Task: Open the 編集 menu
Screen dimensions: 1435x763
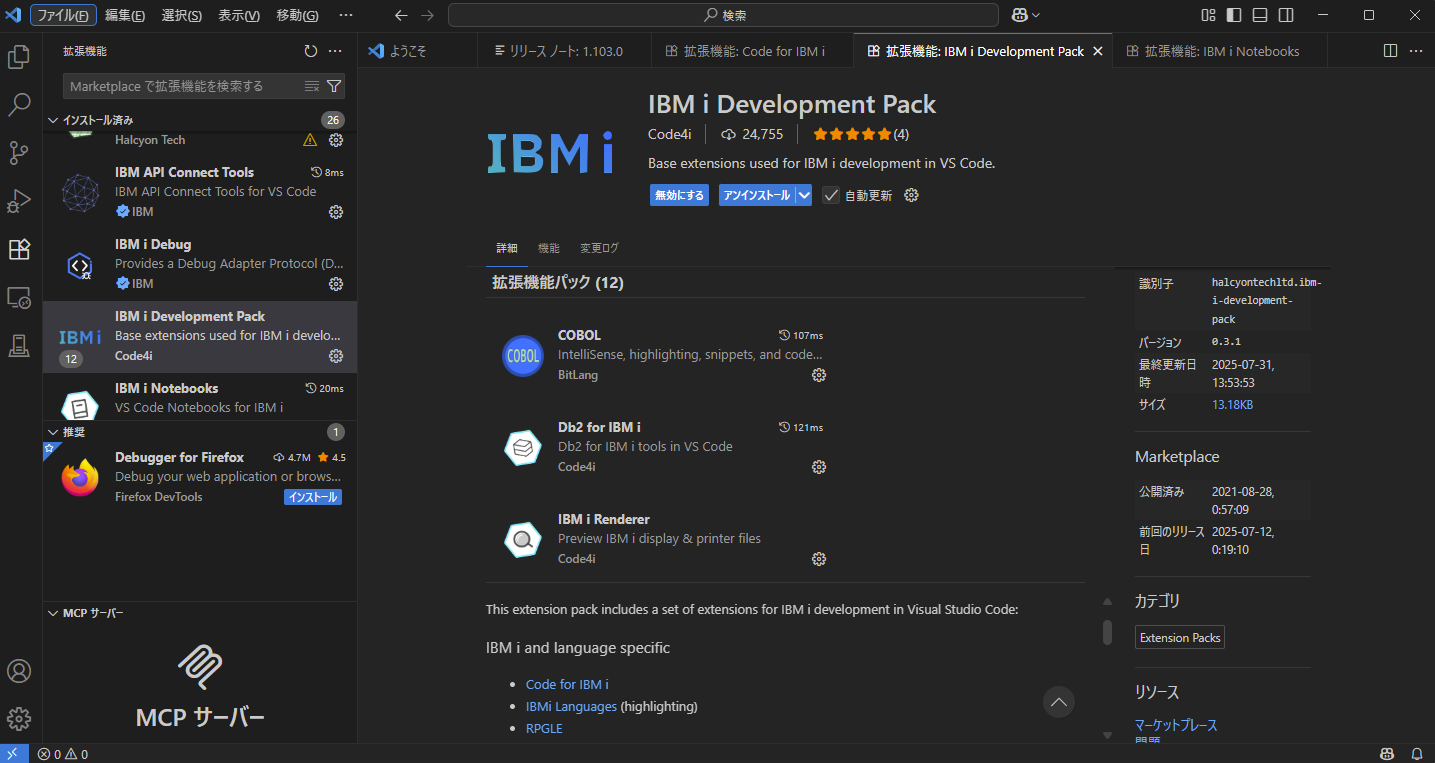Action: pyautogui.click(x=125, y=15)
